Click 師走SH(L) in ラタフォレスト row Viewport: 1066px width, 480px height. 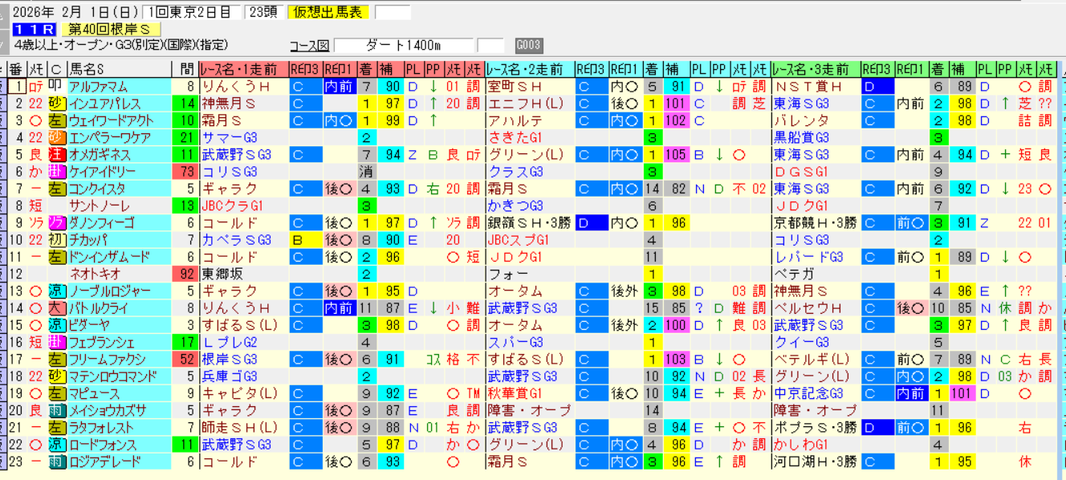[239, 428]
